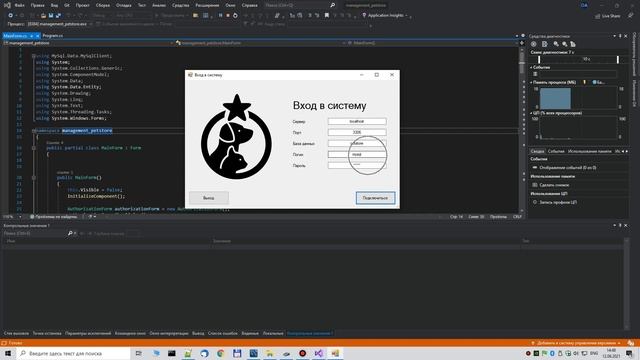This screenshot has height=360, width=640.
Task: Click the Open File toolbar icon
Action: [43, 16]
